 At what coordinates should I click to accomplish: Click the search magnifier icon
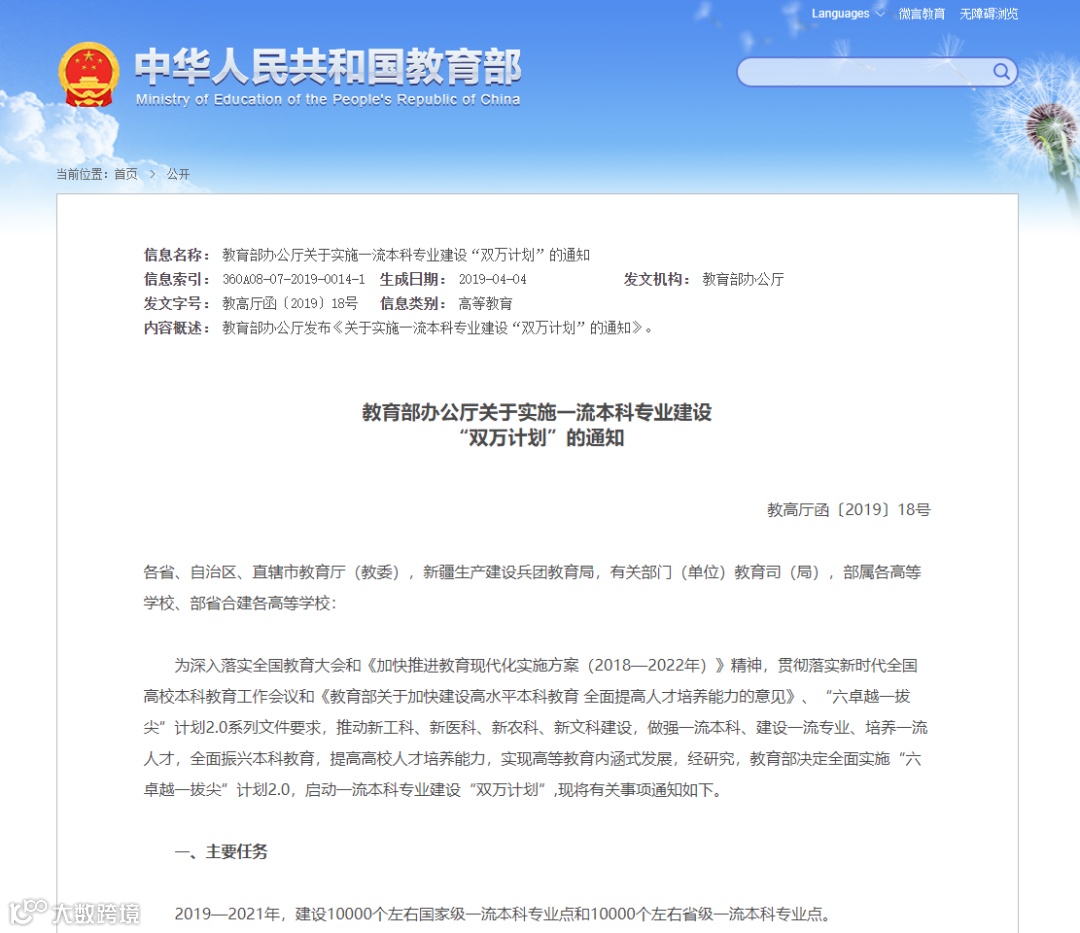(x=1001, y=72)
